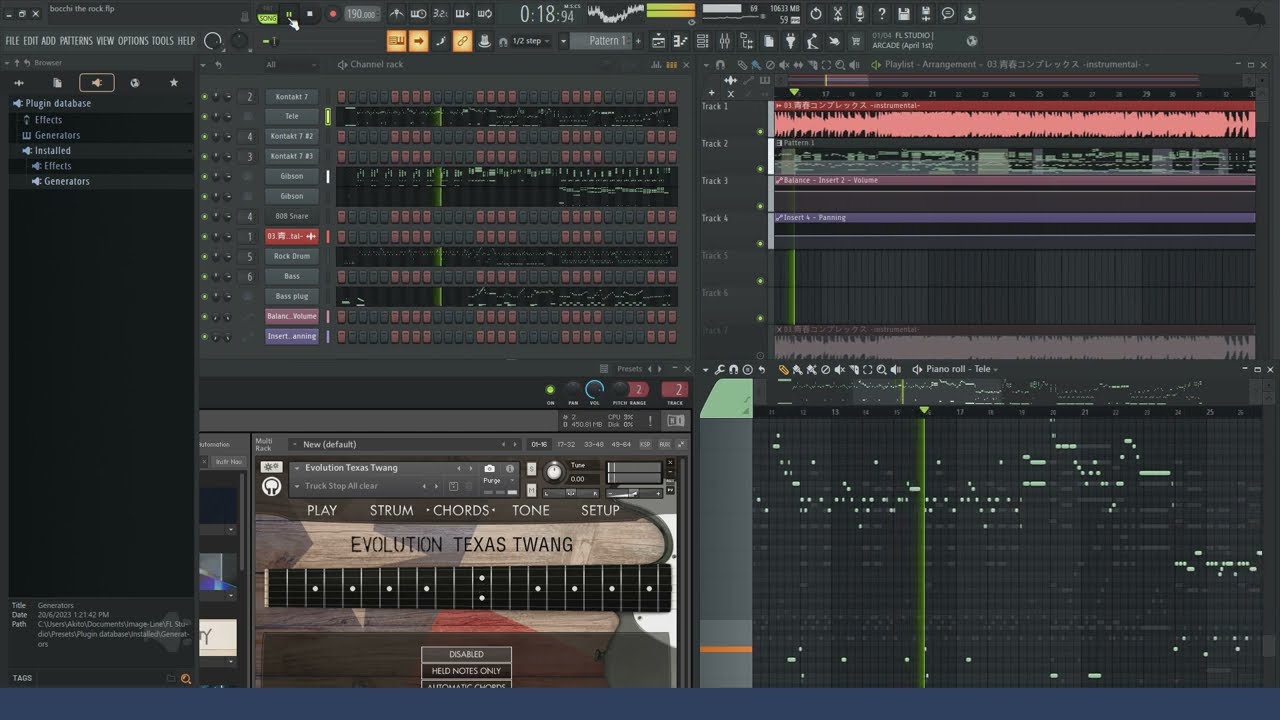Click the HELD NOTES ONLY button

pyautogui.click(x=466, y=671)
